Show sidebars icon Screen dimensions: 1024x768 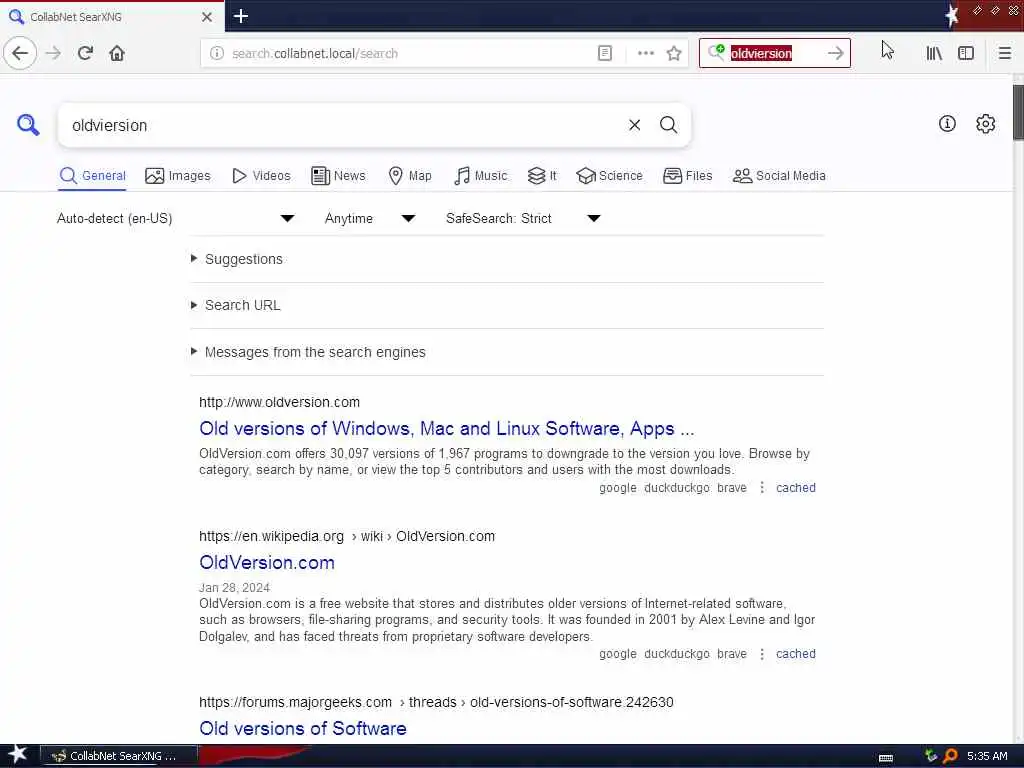(x=965, y=53)
